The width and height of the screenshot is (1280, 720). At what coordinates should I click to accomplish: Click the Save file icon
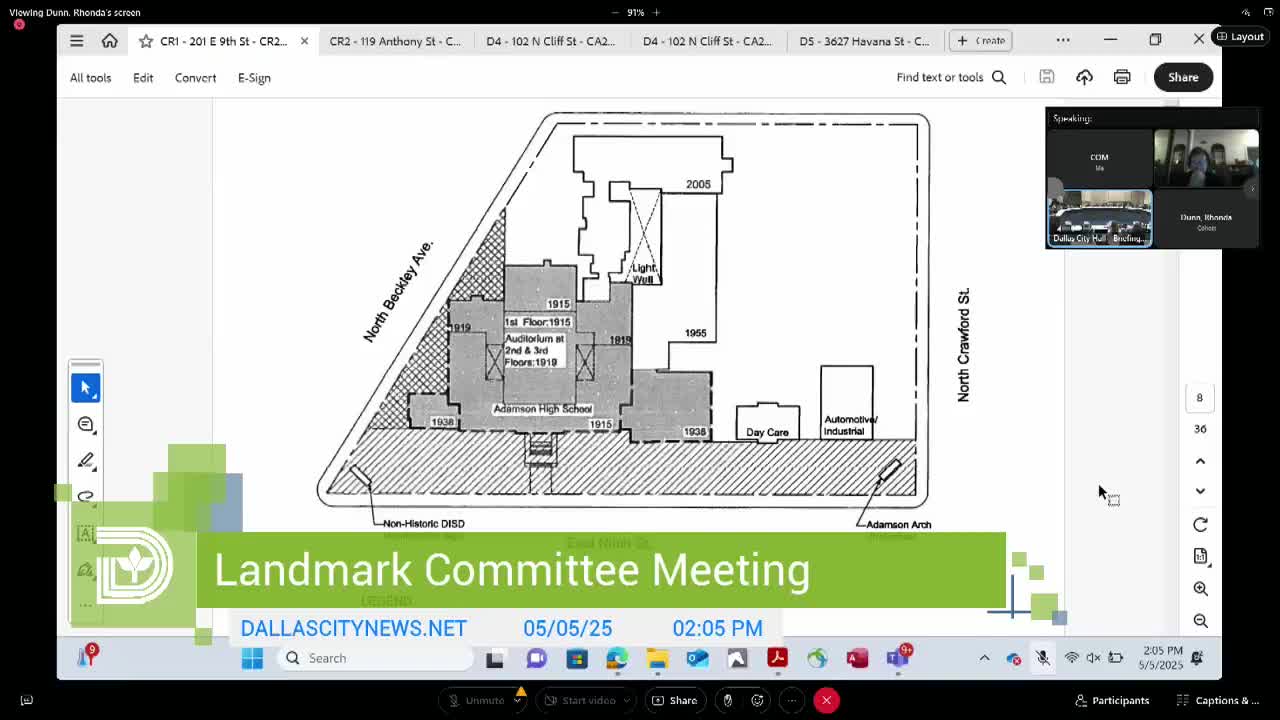(1046, 77)
